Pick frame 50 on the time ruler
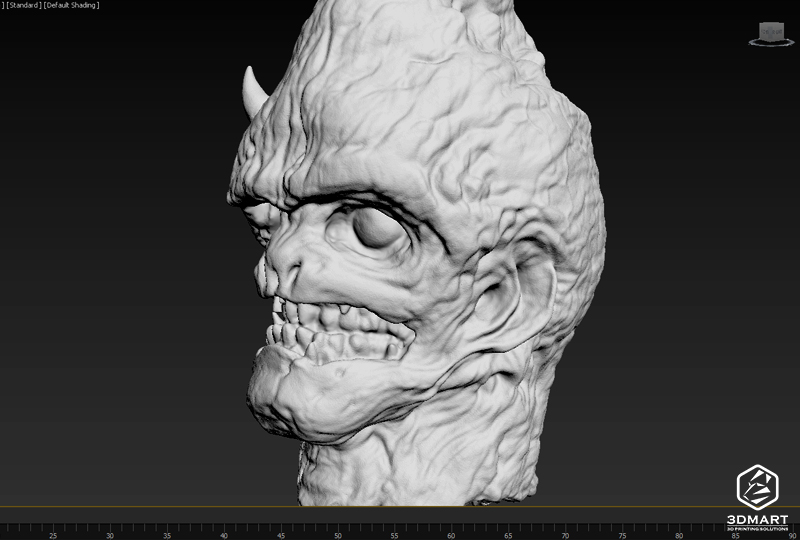 [x=337, y=529]
